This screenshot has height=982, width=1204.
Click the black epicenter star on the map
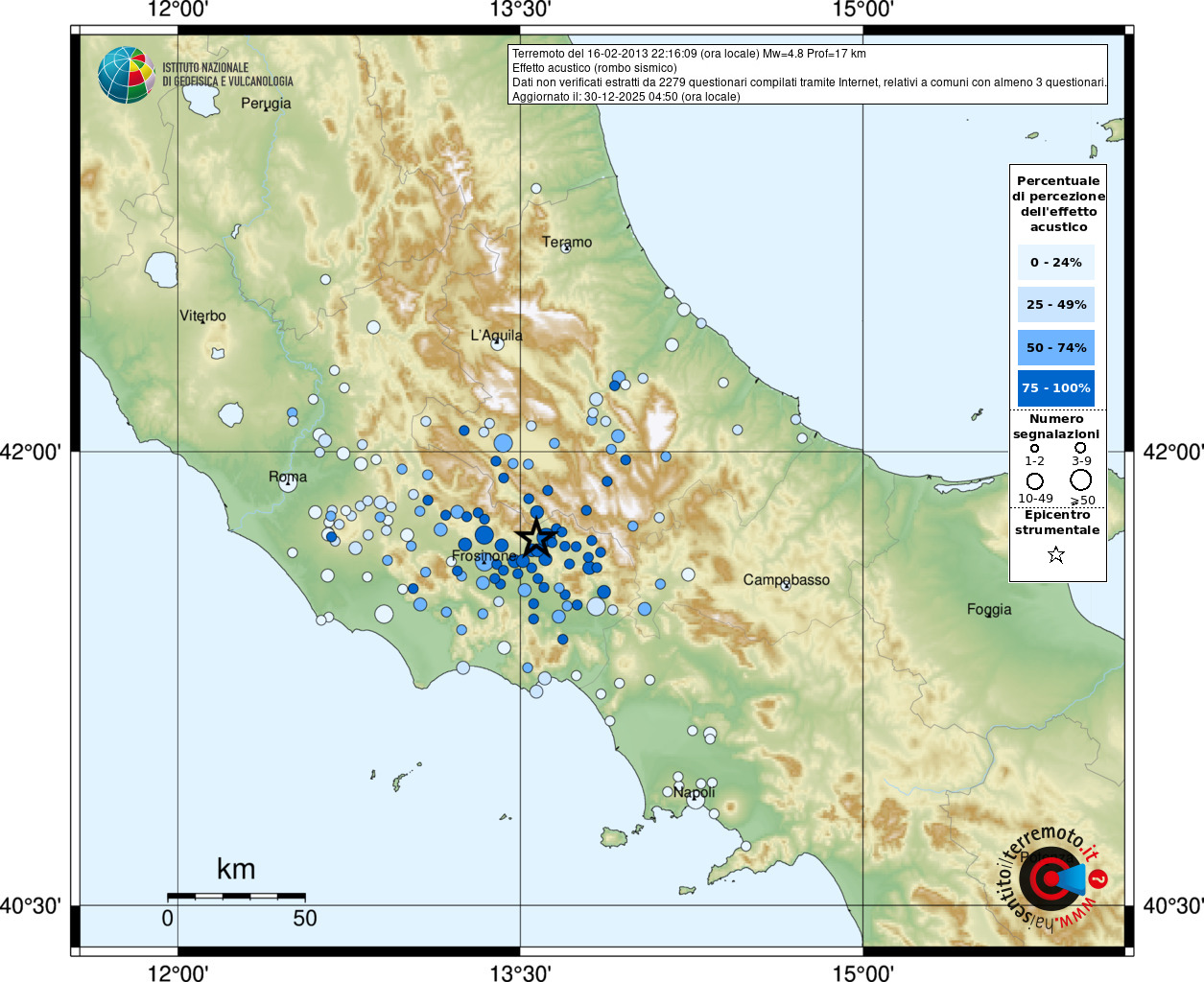[535, 538]
